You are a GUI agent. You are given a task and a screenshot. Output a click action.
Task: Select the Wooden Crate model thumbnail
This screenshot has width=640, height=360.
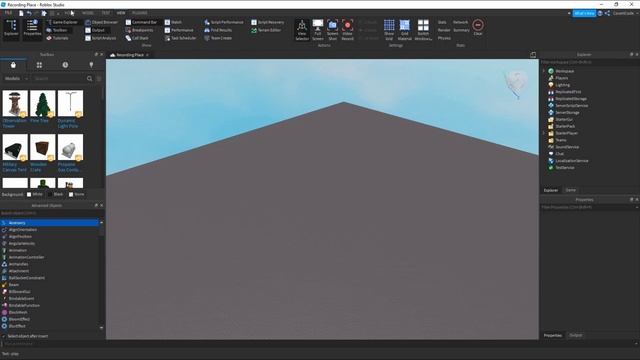pyautogui.click(x=42, y=147)
